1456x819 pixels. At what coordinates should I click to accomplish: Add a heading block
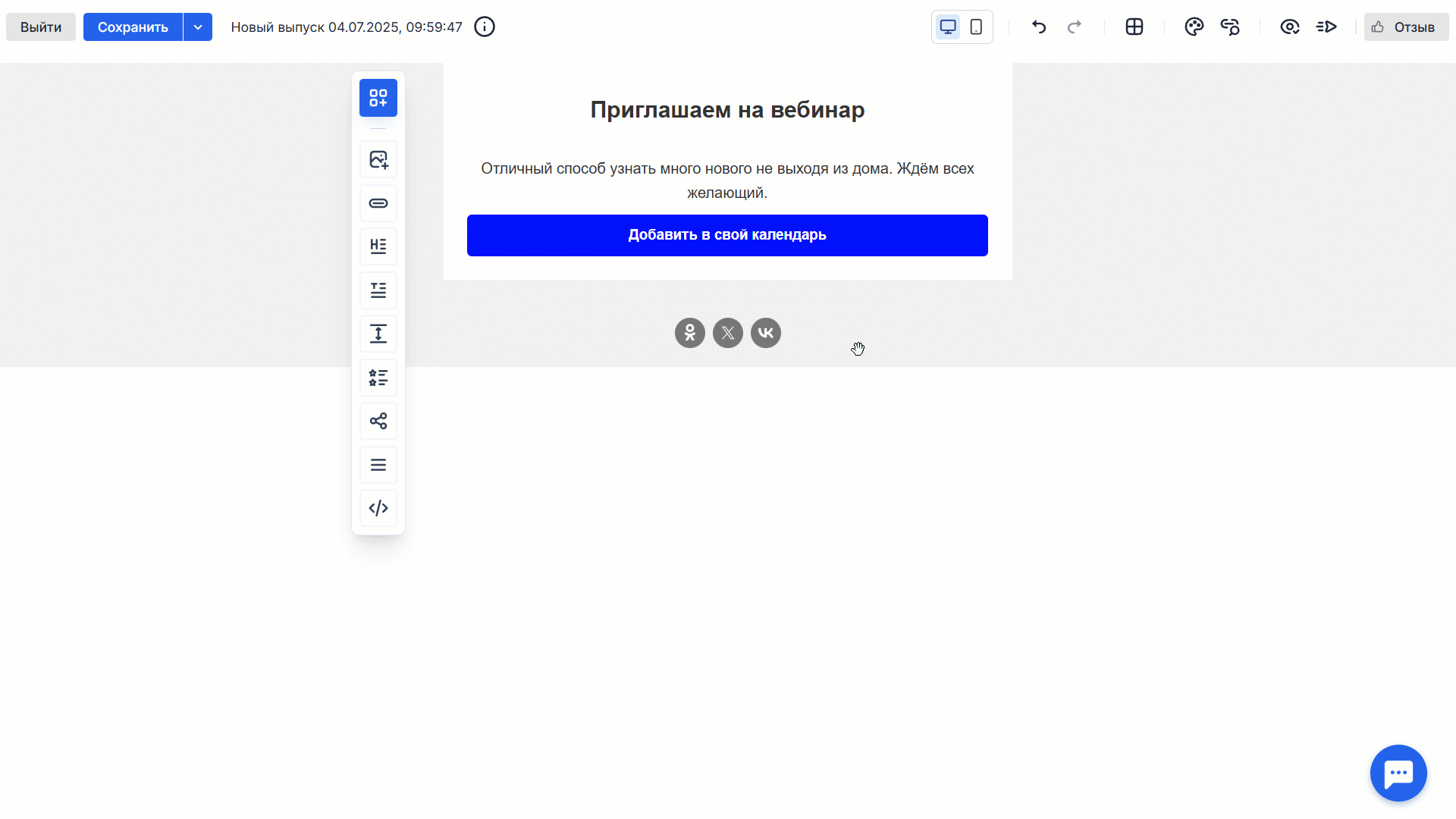[378, 246]
